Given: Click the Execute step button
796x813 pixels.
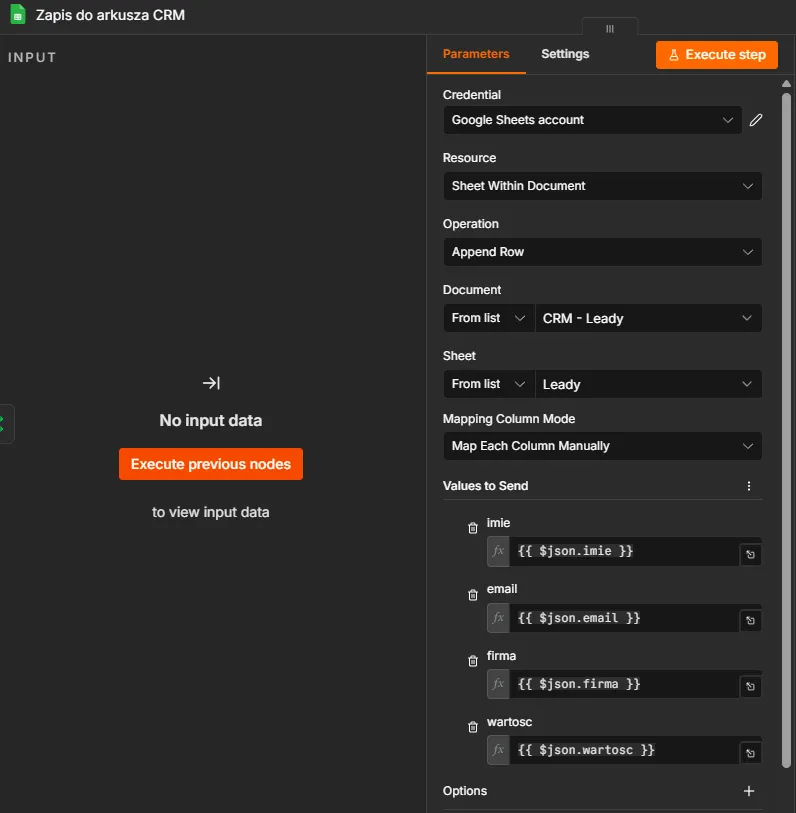Looking at the screenshot, I should pos(716,55).
